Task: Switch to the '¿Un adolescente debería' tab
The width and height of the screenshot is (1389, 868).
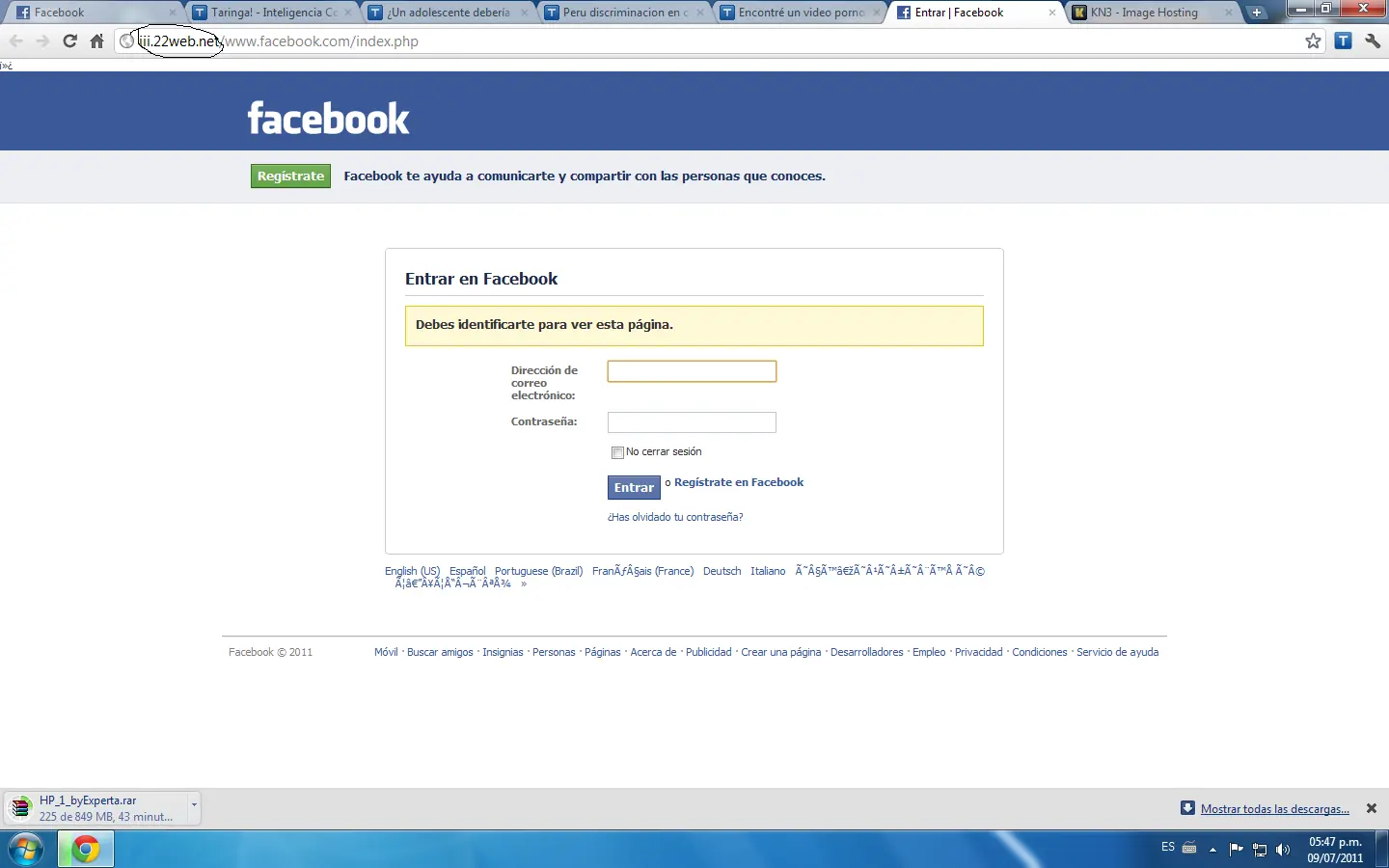Action: pos(449,13)
